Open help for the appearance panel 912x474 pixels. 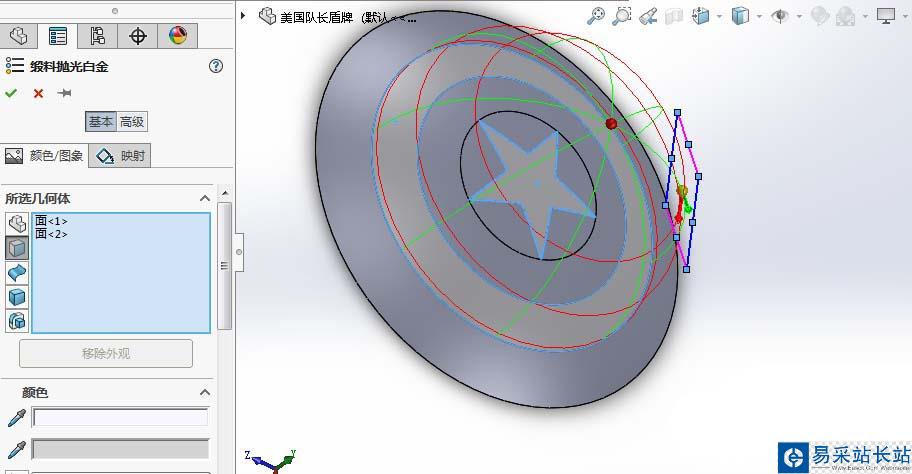pos(215,66)
